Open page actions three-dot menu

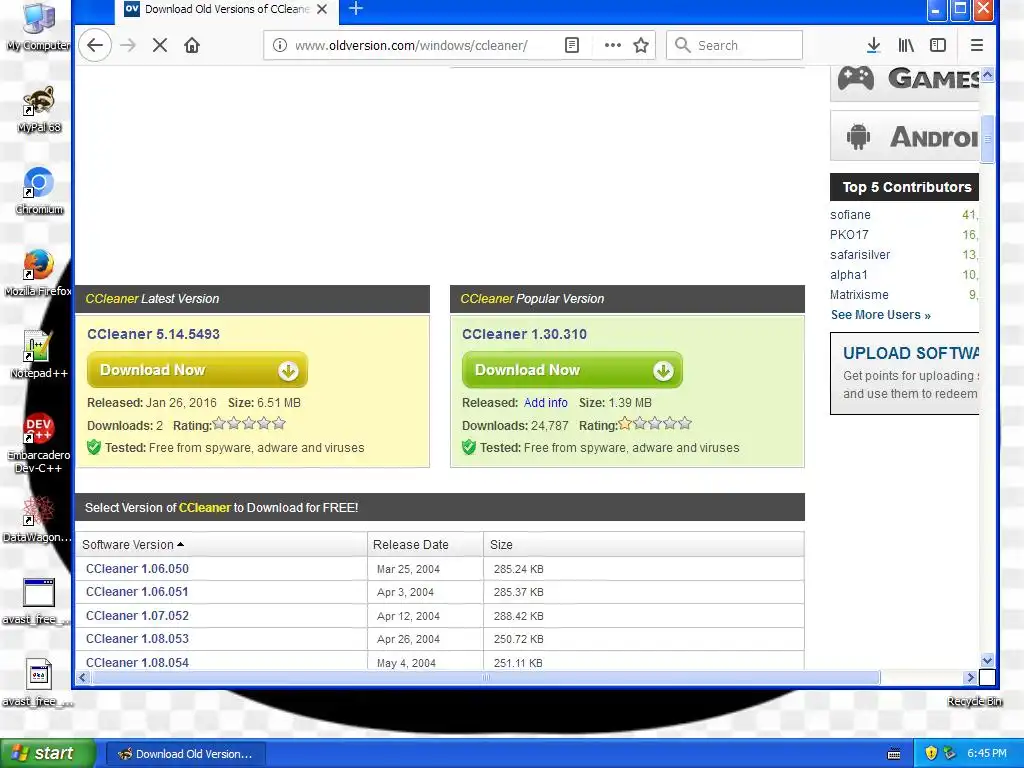coord(613,45)
